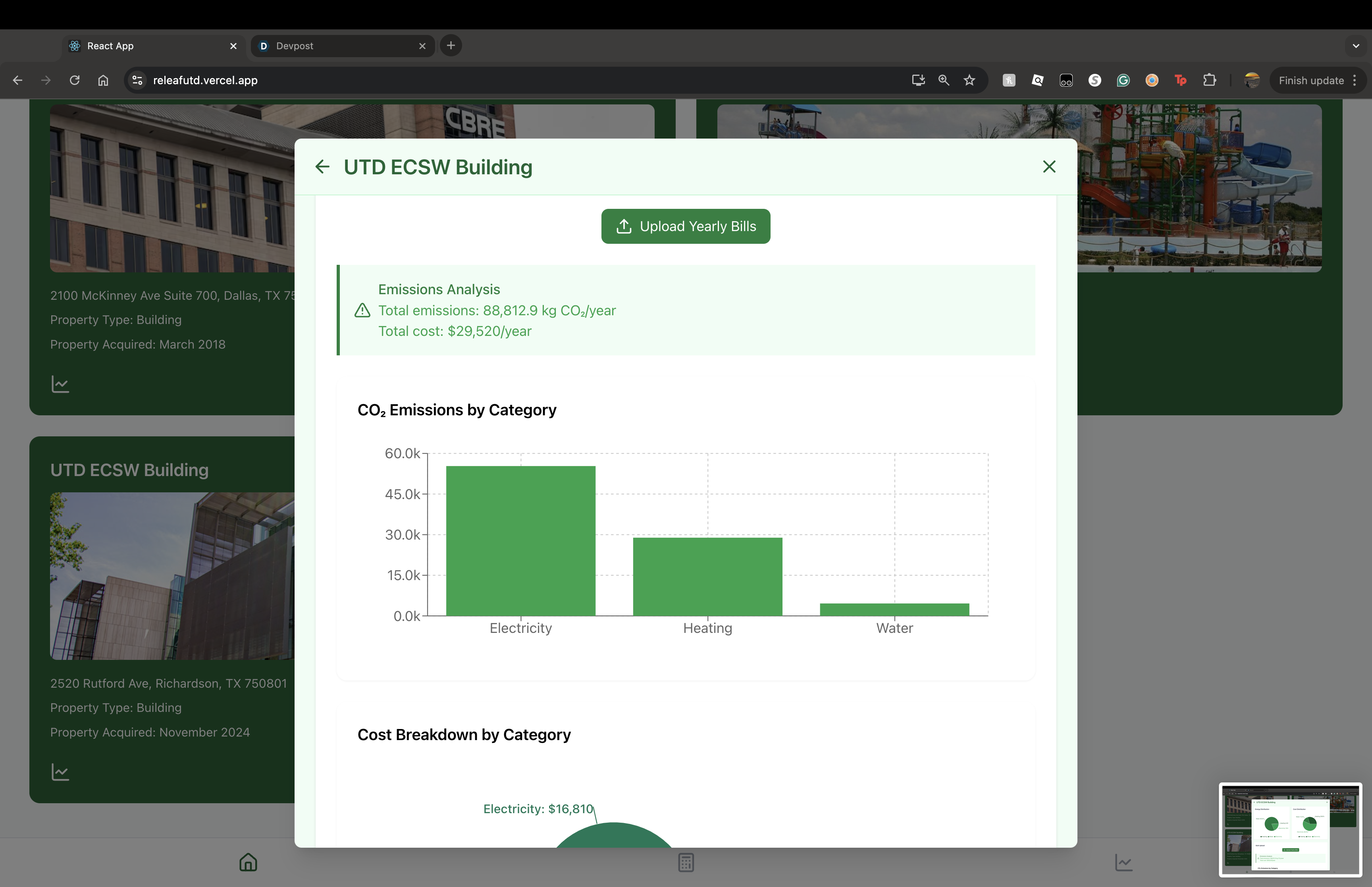The width and height of the screenshot is (1372, 887).
Task: Click analytics chart icon on CBRE property card
Action: [60, 384]
